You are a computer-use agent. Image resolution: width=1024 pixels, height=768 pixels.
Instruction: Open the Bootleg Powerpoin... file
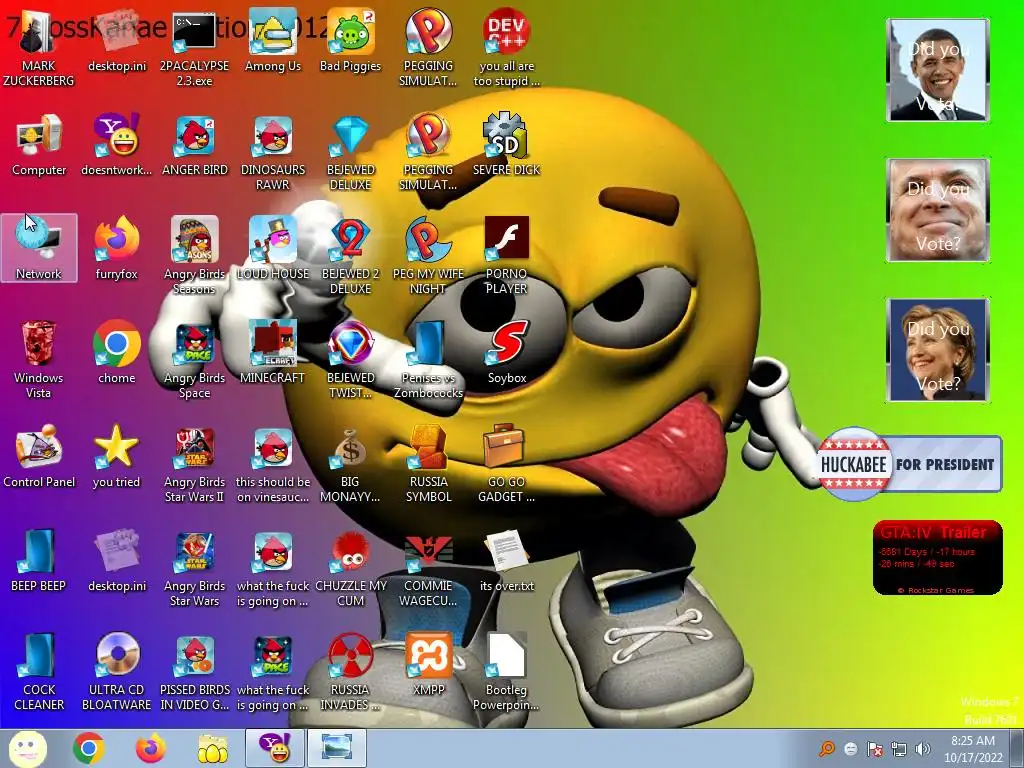[506, 671]
